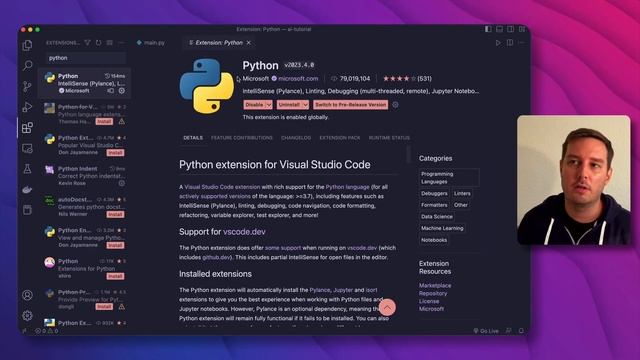
Task: Install the Python Ext extension pack
Action: coord(115,153)
